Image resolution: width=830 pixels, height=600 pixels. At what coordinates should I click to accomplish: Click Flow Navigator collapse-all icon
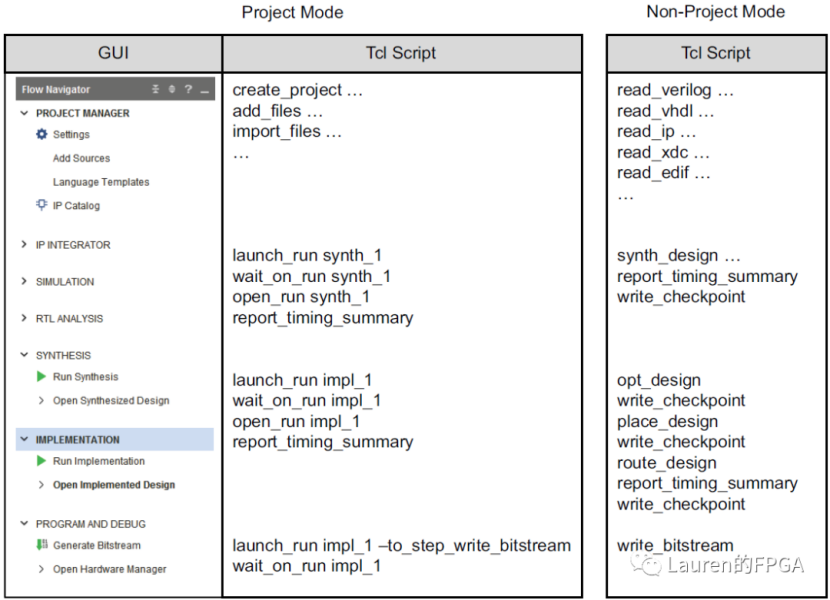pos(155,89)
